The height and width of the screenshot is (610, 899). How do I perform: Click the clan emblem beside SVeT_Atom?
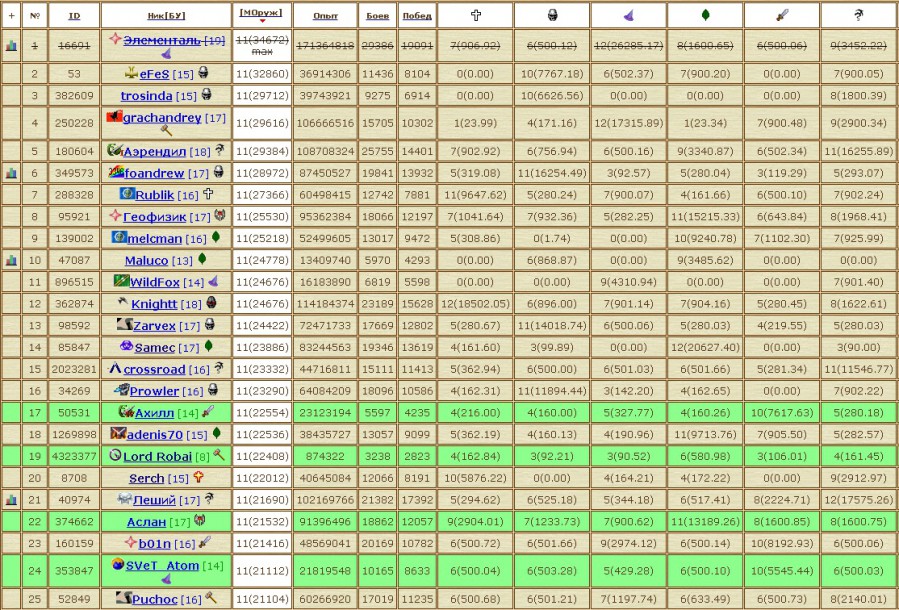click(x=118, y=564)
